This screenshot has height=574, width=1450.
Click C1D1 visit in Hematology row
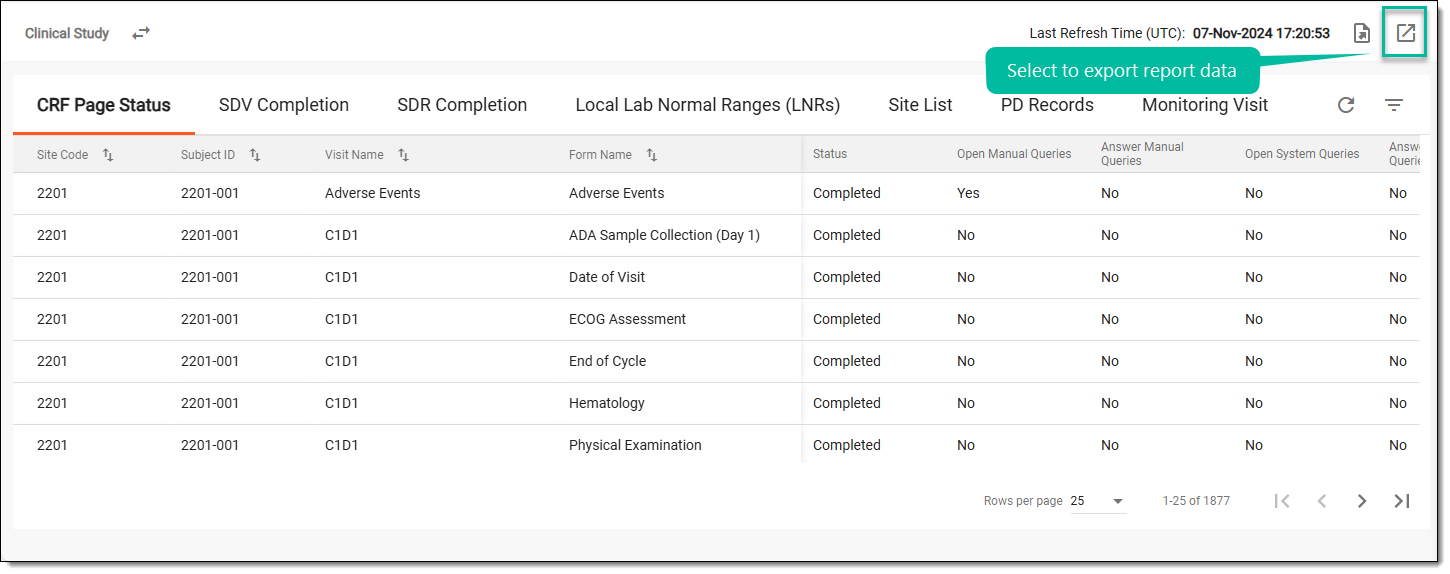coord(341,403)
